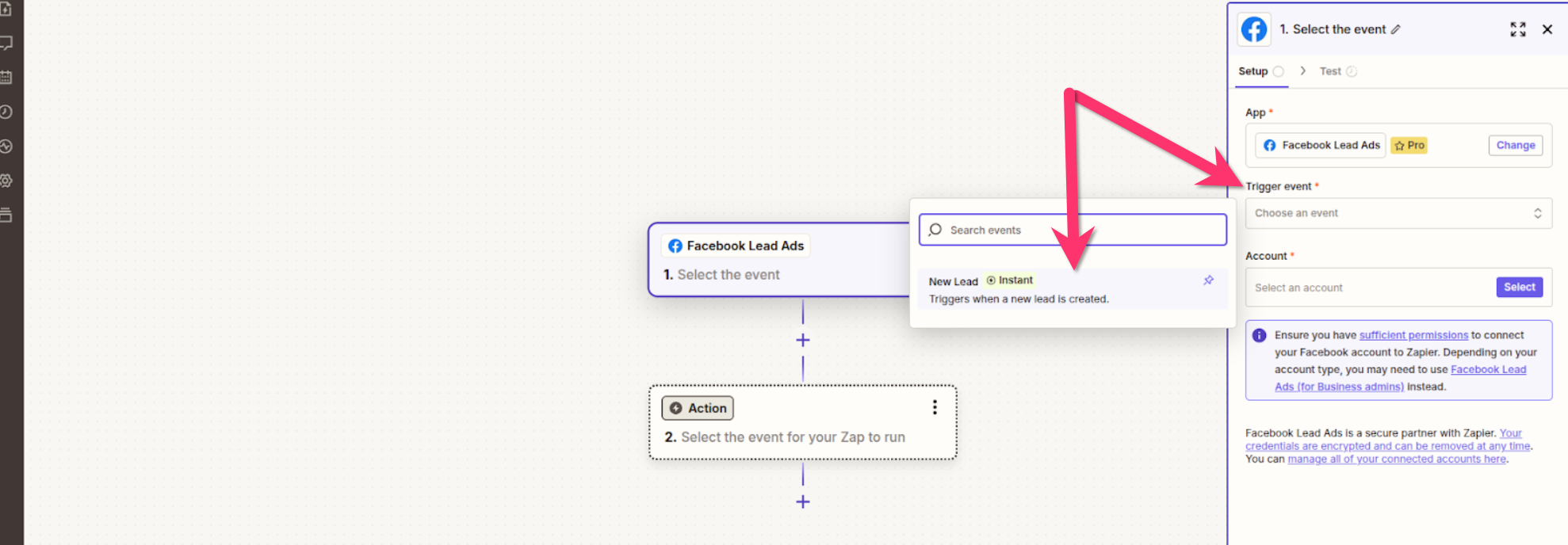Open the calendar icon in left sidebar

coord(6,78)
